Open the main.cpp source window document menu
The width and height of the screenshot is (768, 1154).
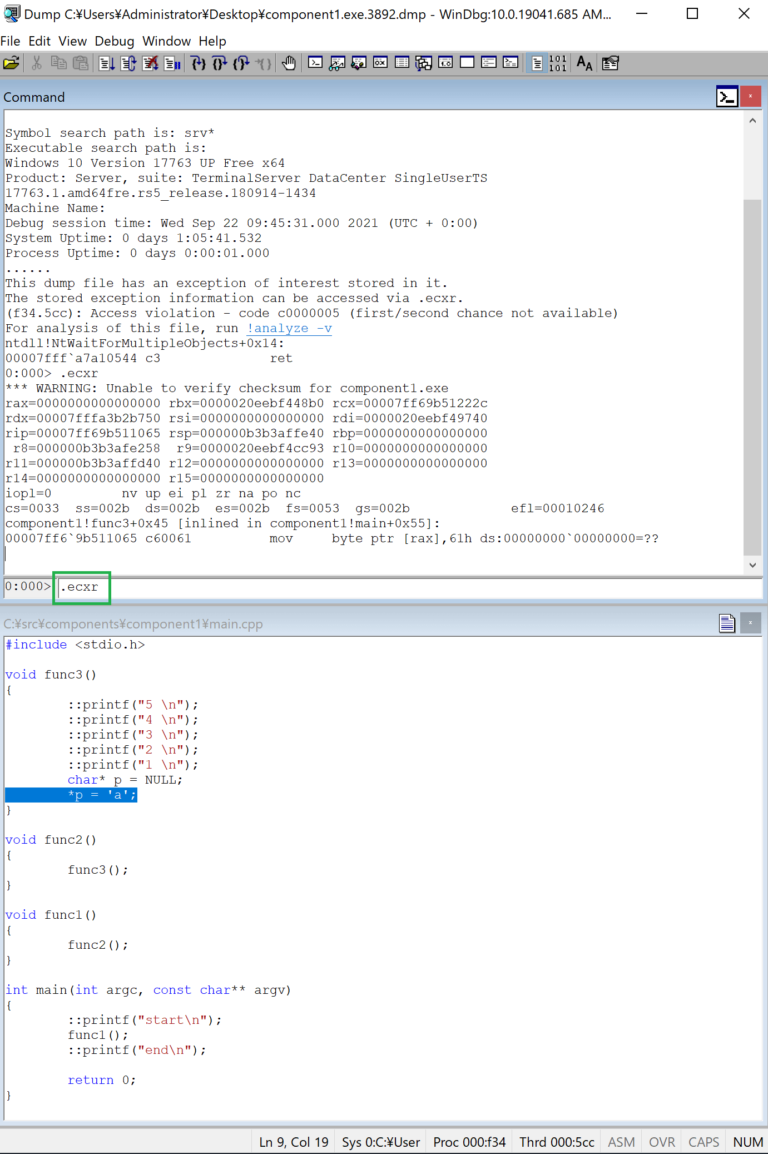[x=727, y=624]
